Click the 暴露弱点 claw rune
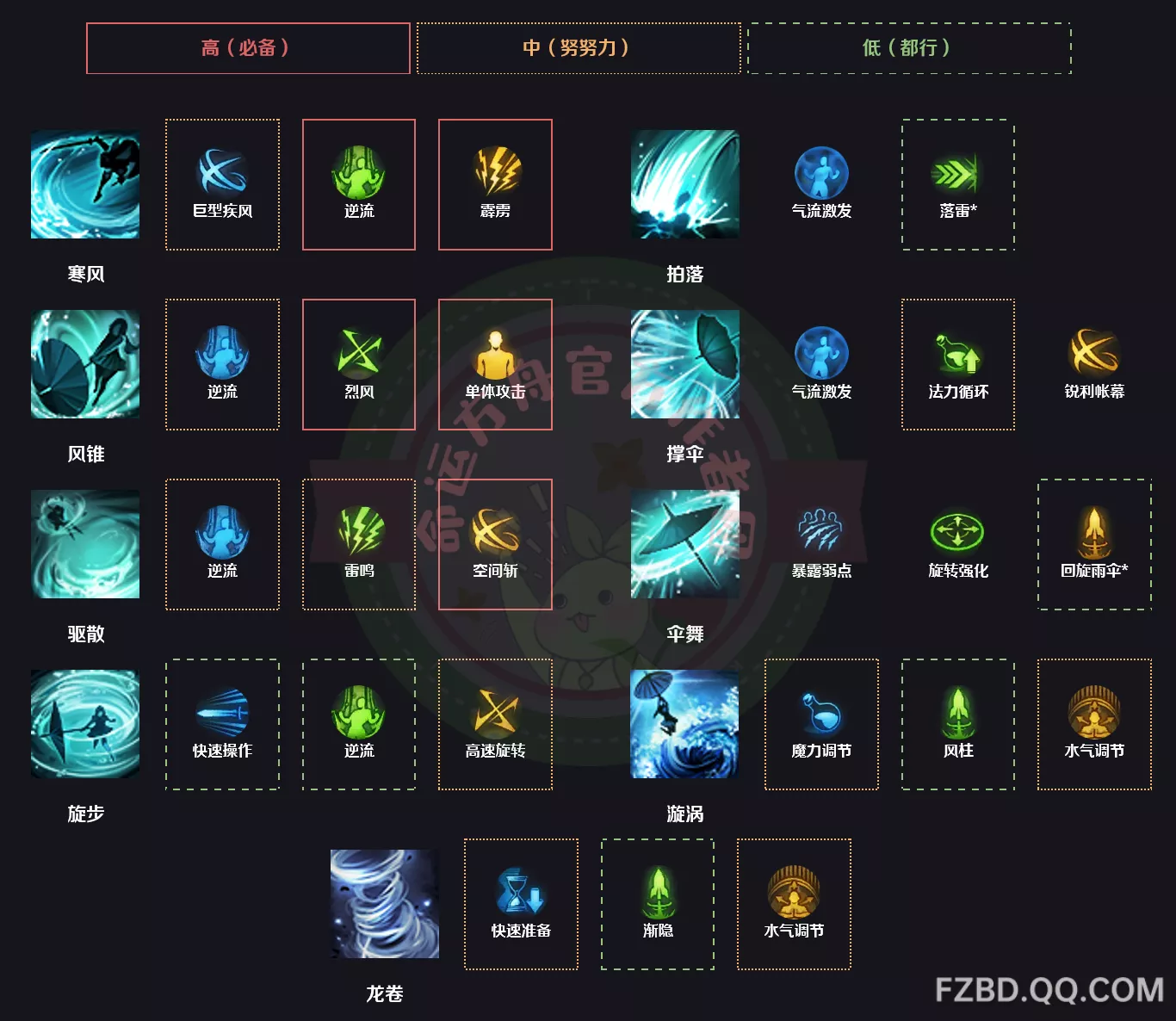This screenshot has width=1176, height=1021. click(x=821, y=531)
